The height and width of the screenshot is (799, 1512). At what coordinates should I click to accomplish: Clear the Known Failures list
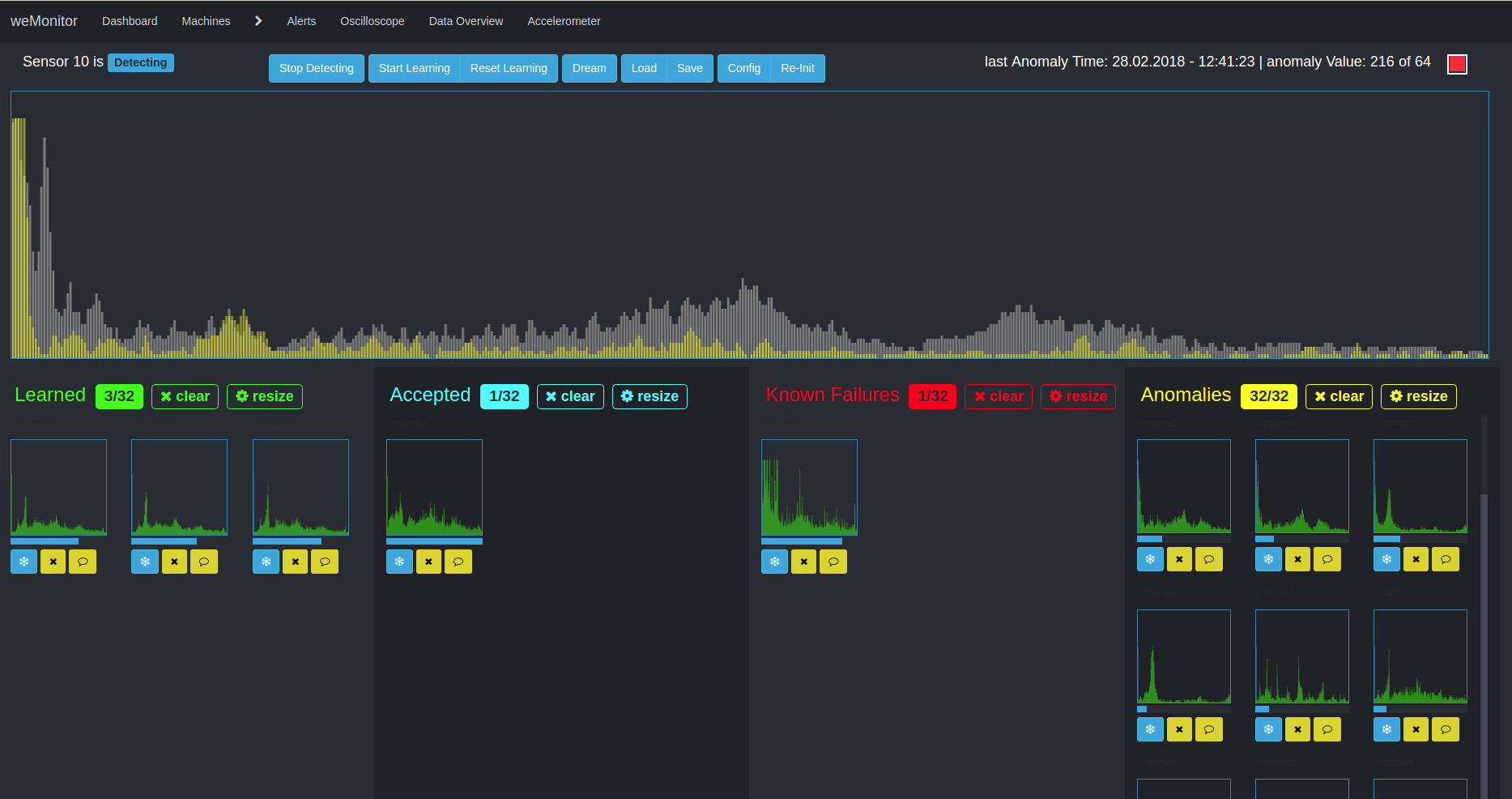pos(999,396)
